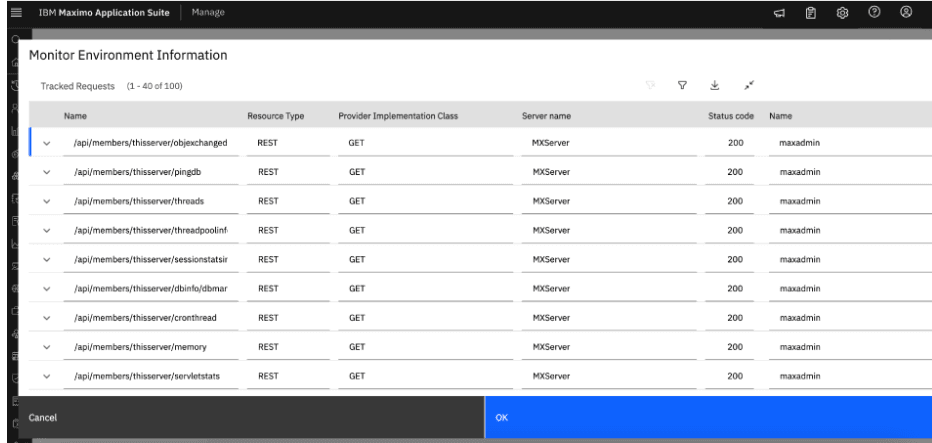Click Monitor Environment Information dialog title
This screenshot has width=932, height=443.
coord(128,55)
